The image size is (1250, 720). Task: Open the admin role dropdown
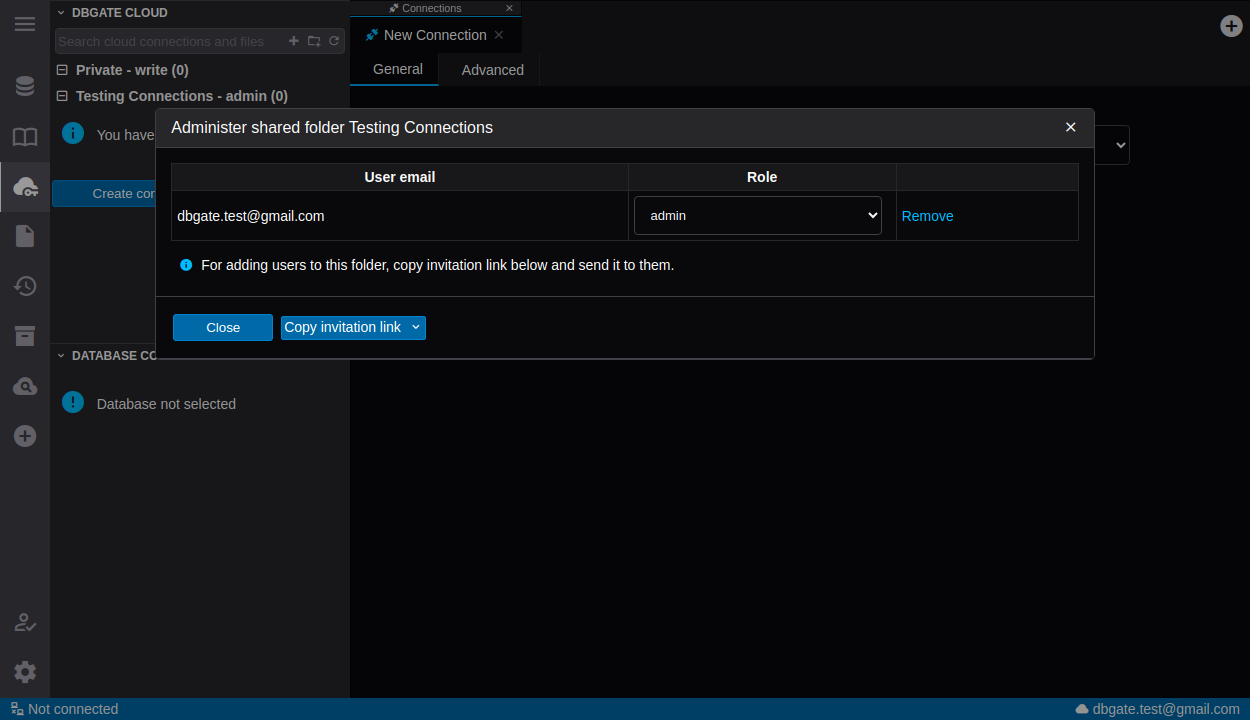pyautogui.click(x=757, y=216)
